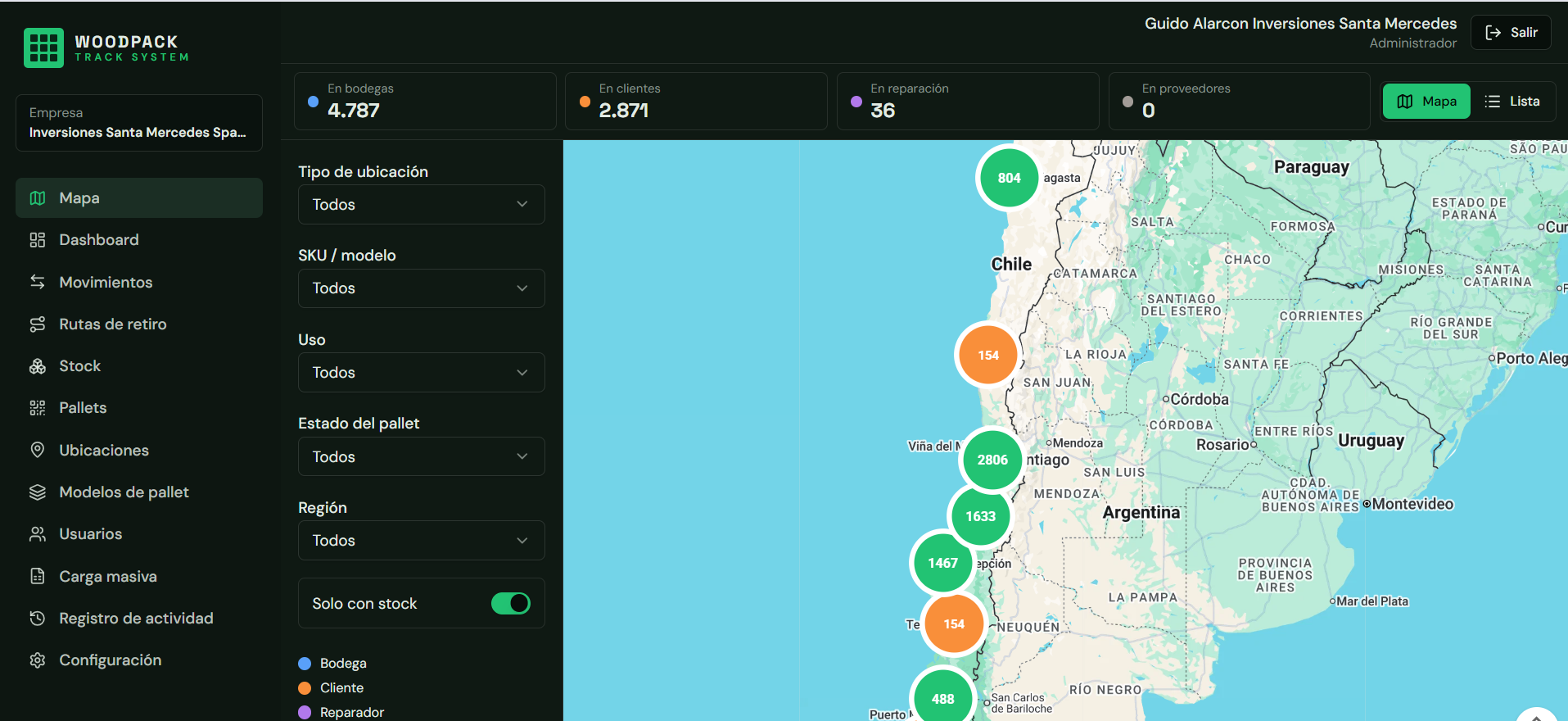Open the SKU / modelo dropdown

422,288
